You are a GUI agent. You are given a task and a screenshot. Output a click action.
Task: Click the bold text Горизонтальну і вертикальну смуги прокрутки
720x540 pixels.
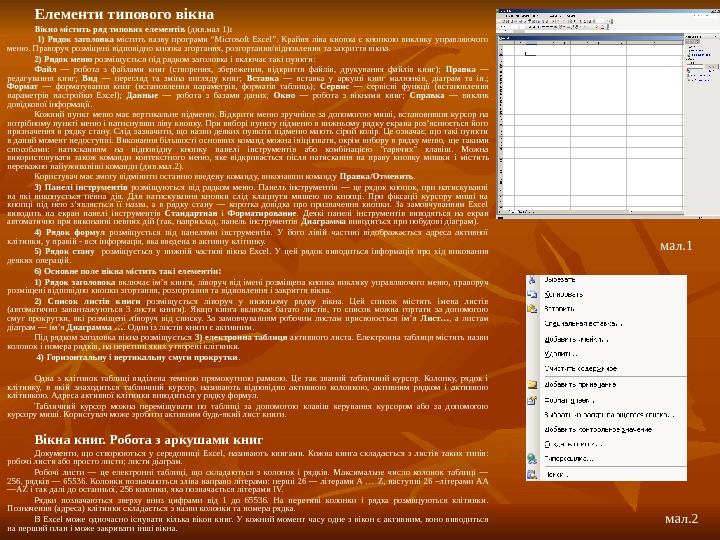coord(142,357)
